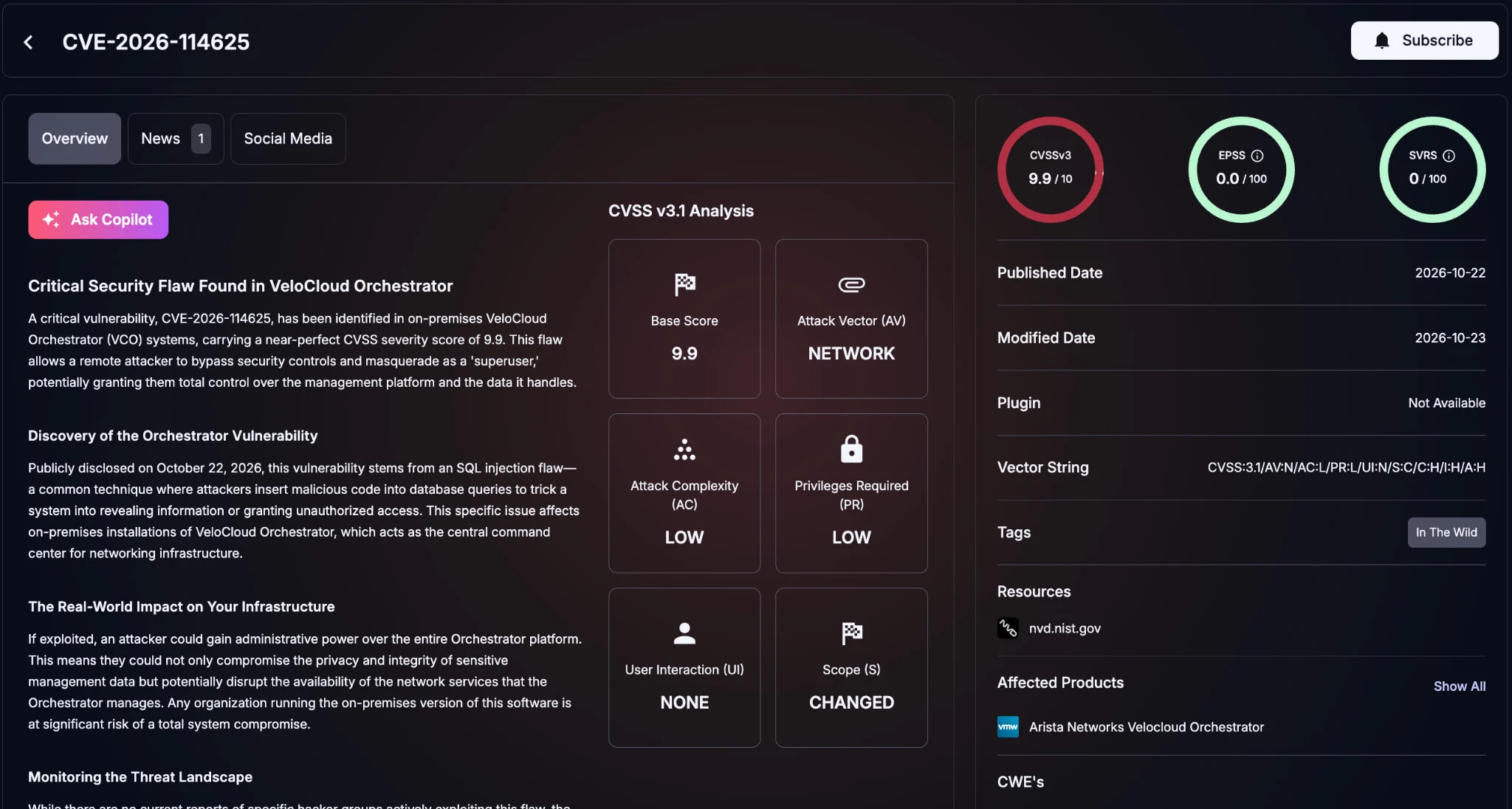Open the News tab
1512x809 pixels.
coord(176,139)
